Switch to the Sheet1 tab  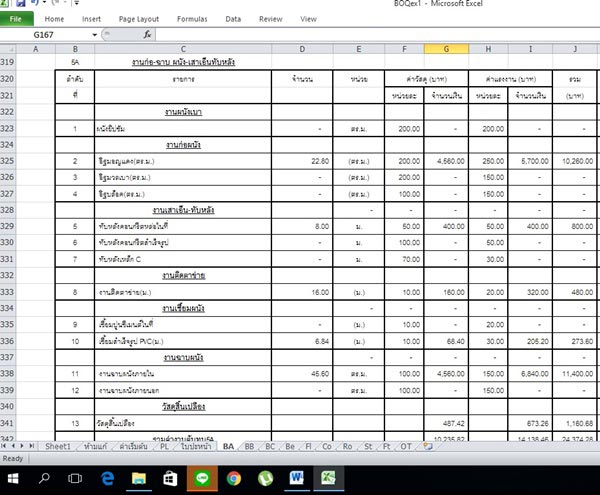[x=58, y=446]
